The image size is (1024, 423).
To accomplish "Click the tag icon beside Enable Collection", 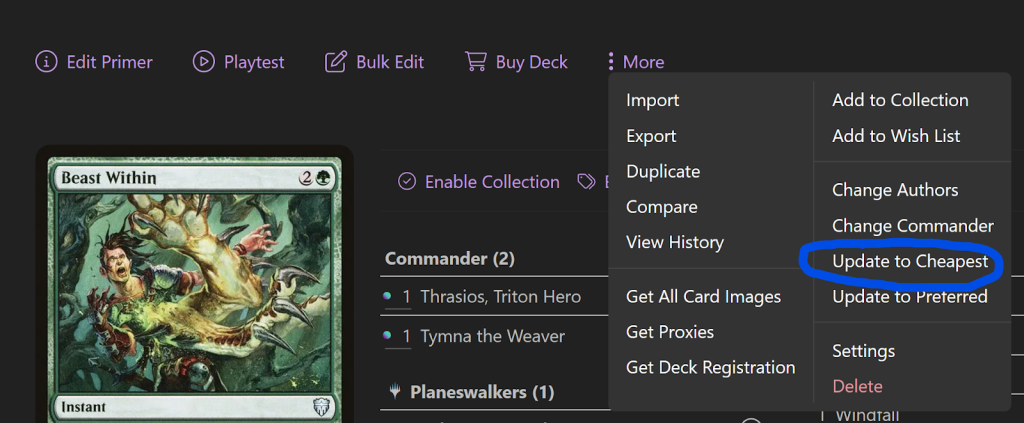I will [587, 182].
